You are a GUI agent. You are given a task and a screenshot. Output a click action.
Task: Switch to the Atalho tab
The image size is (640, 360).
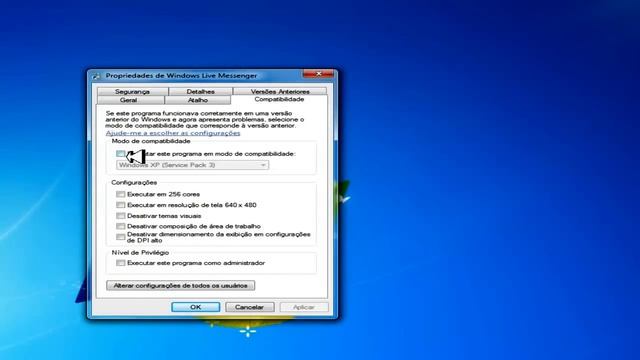click(198, 100)
